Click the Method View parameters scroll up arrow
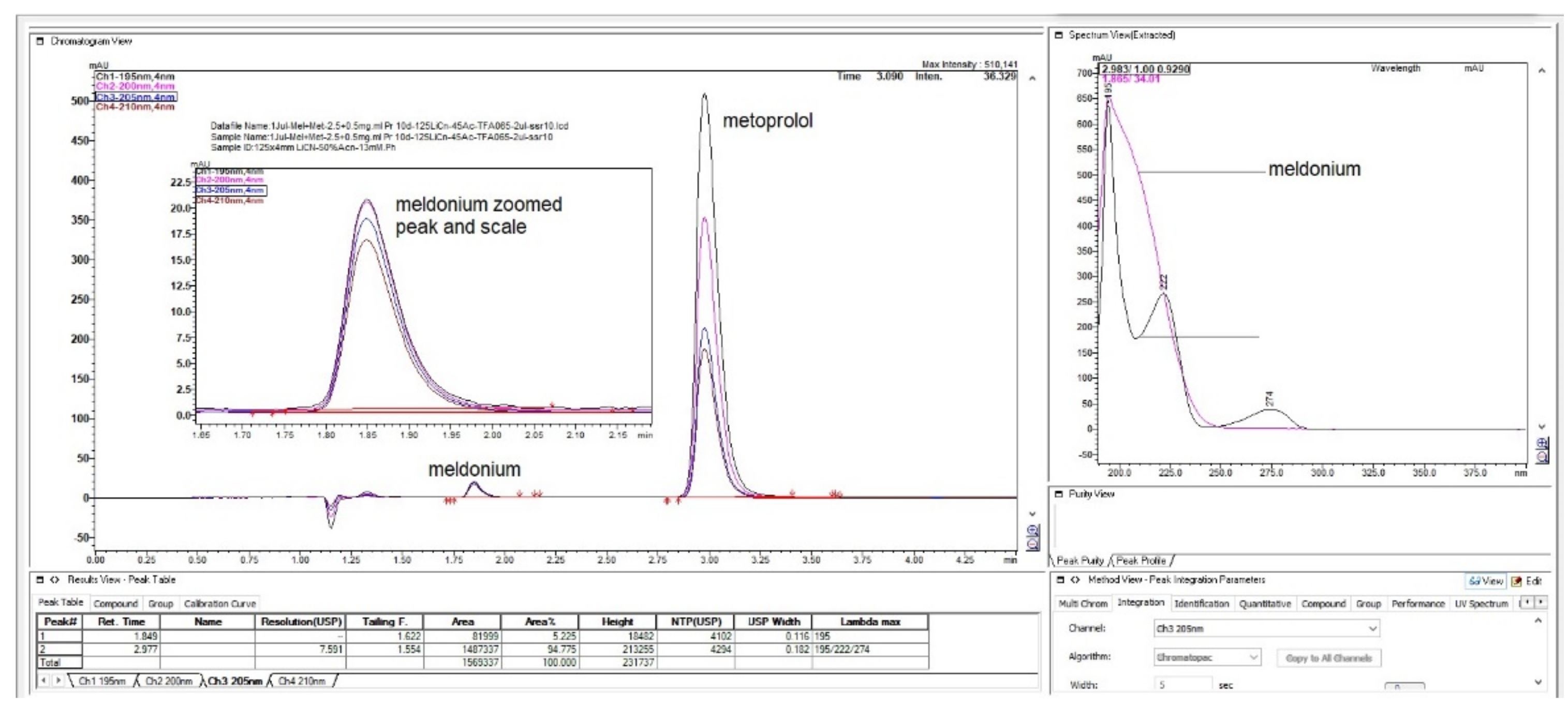 click(1538, 621)
